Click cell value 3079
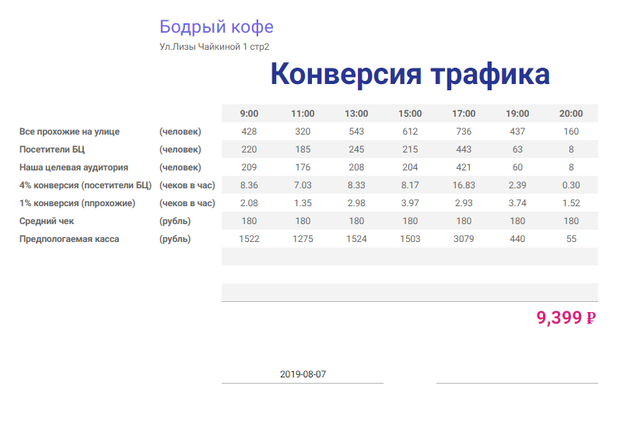 click(464, 239)
